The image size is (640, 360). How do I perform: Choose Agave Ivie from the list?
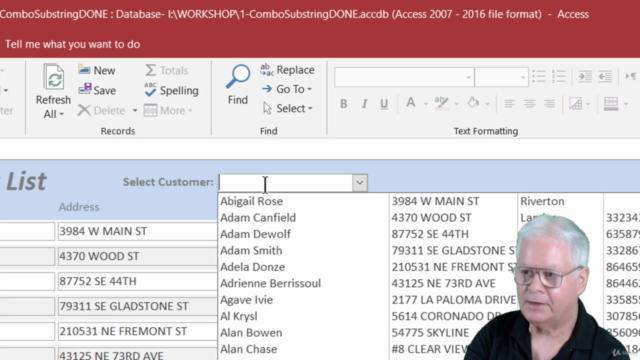247,300
